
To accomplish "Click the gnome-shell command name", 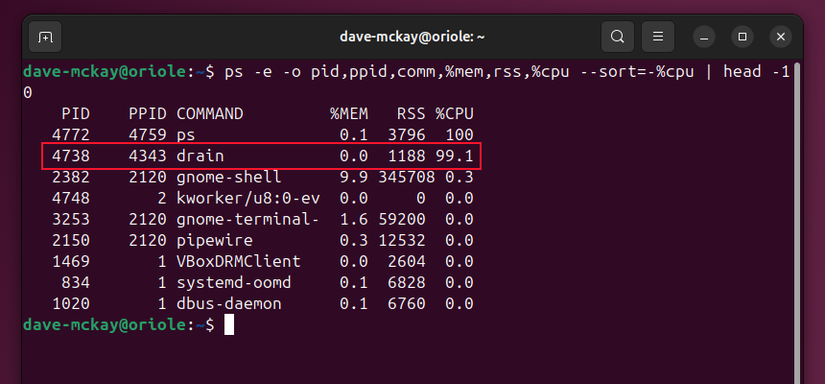I will [x=229, y=178].
